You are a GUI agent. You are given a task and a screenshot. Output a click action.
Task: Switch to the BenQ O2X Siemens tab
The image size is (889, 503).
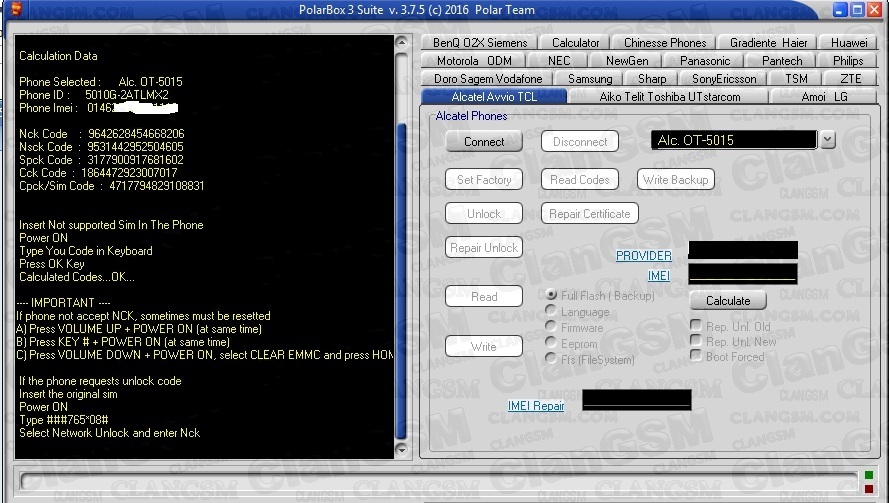[480, 43]
